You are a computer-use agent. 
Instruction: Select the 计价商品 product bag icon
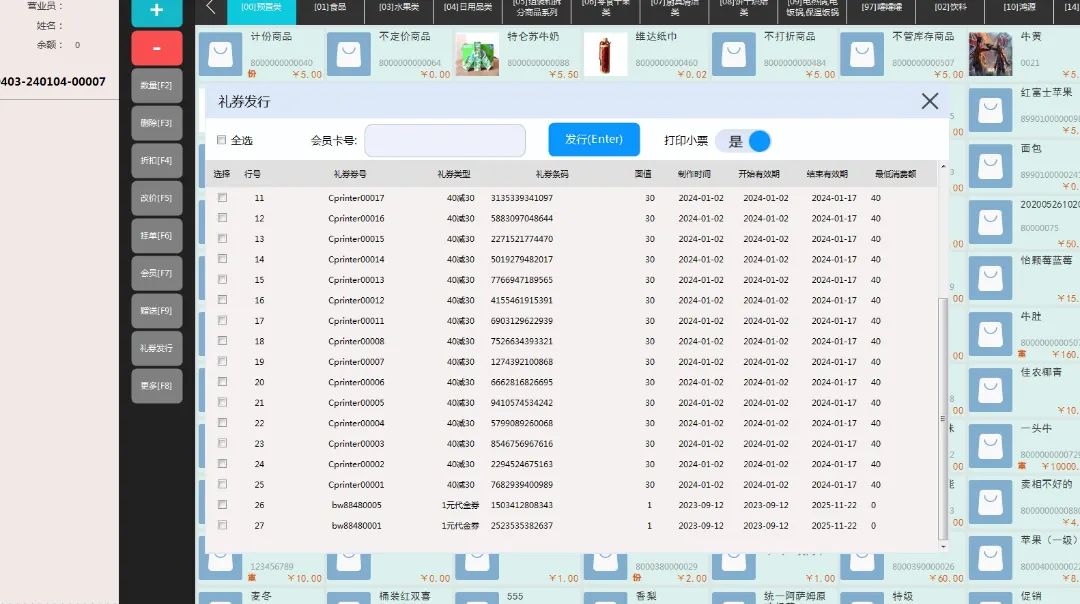click(x=220, y=54)
